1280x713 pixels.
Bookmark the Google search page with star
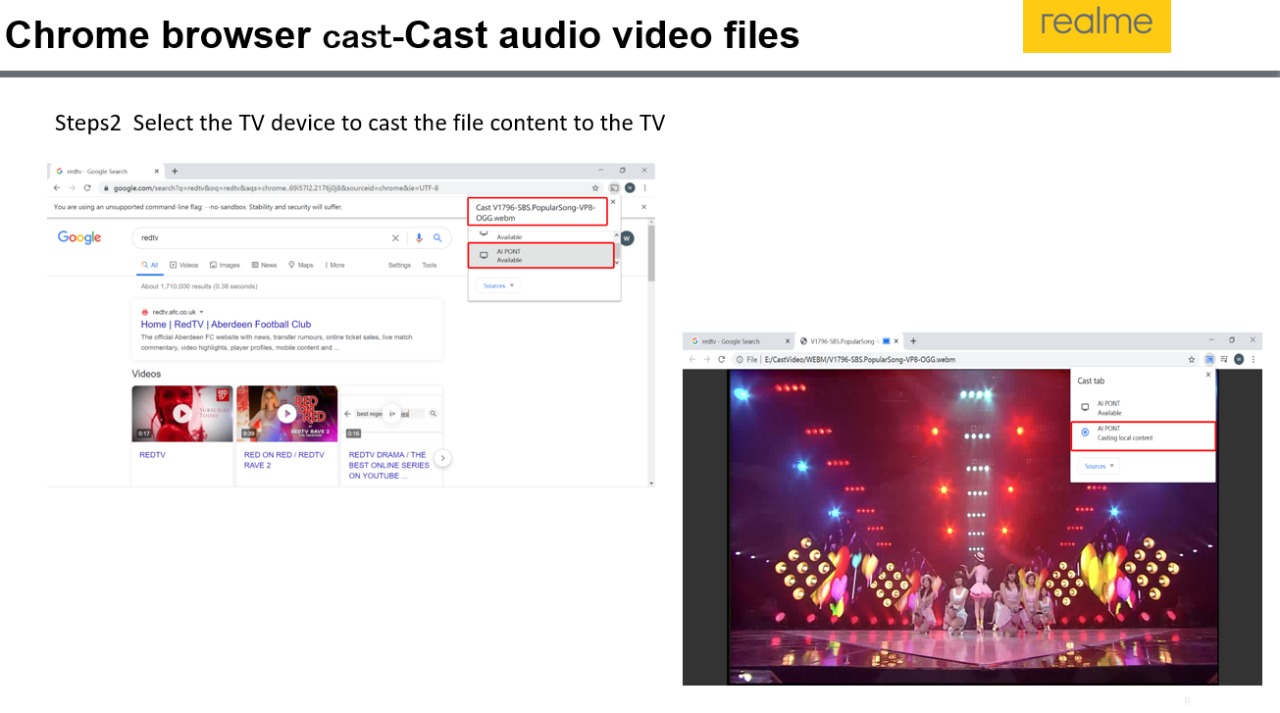click(x=596, y=188)
